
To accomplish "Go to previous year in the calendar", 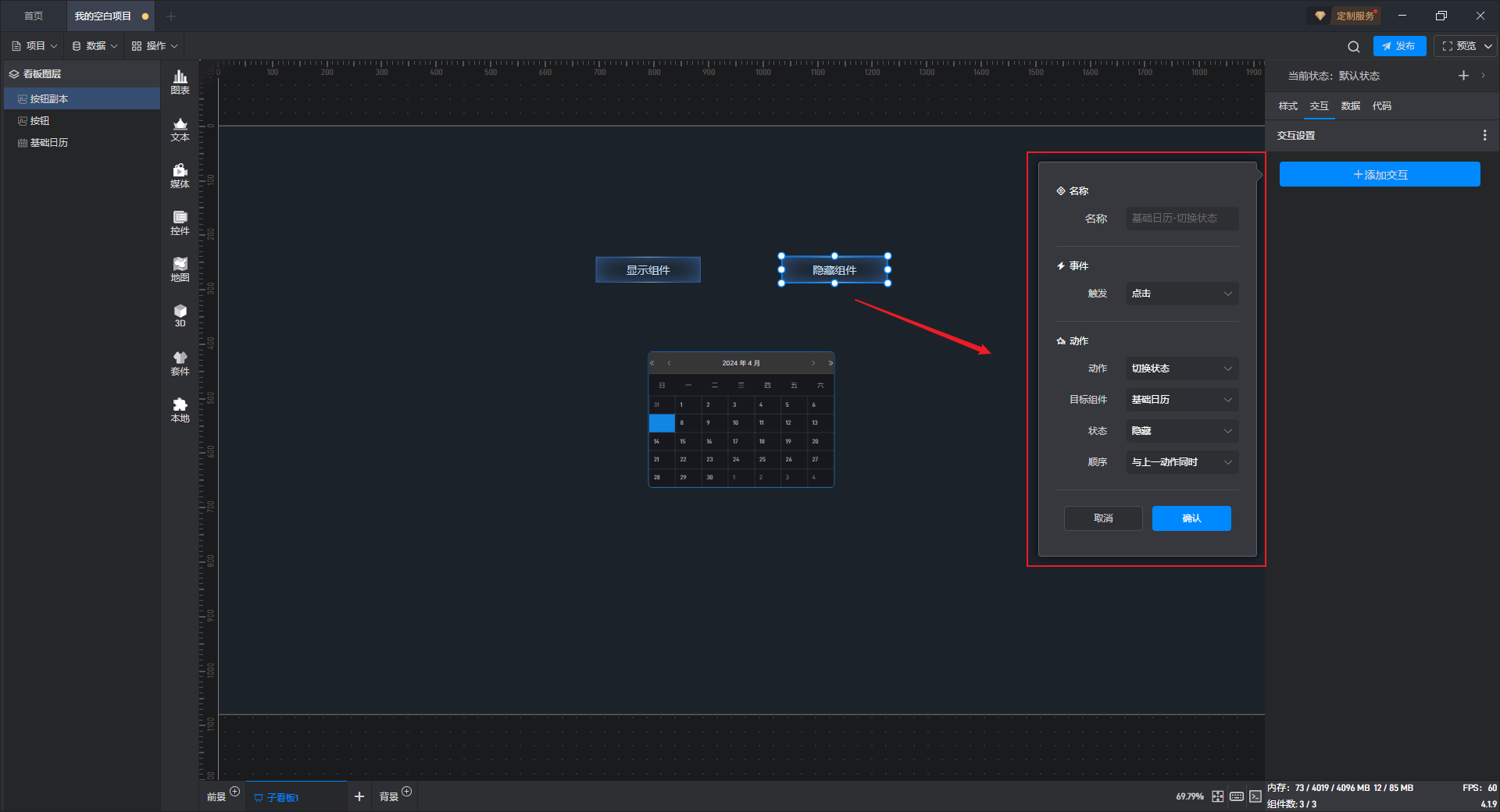I will (652, 363).
